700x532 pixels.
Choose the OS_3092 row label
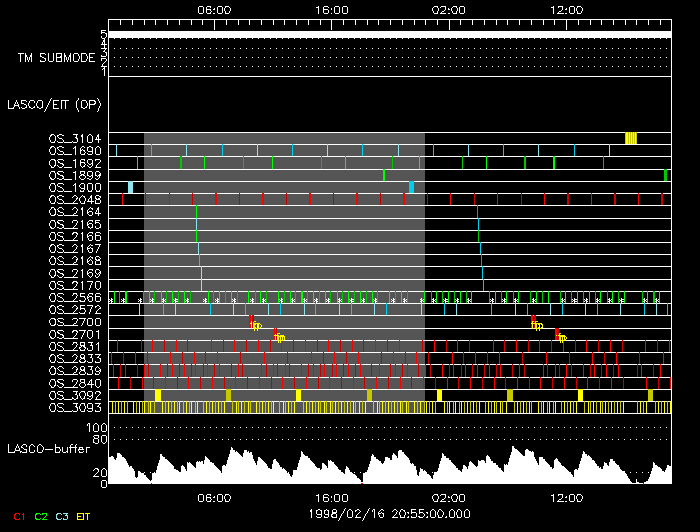click(x=75, y=395)
